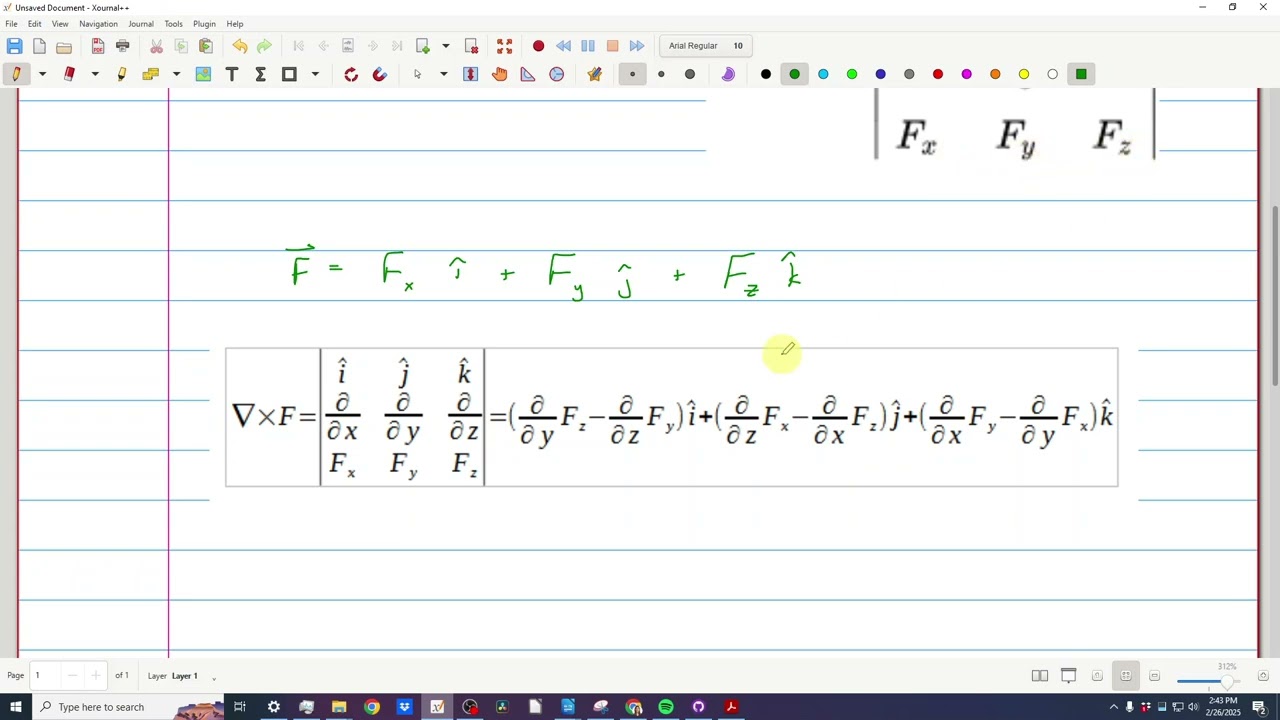This screenshot has width=1280, height=720.
Task: Delete the current page
Action: pos(471,46)
